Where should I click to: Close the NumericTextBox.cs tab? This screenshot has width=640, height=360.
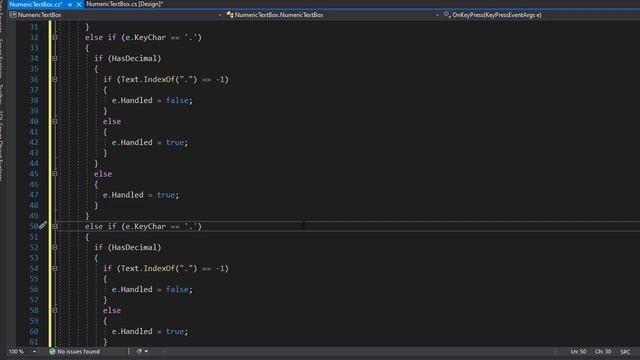pyautogui.click(x=79, y=4)
